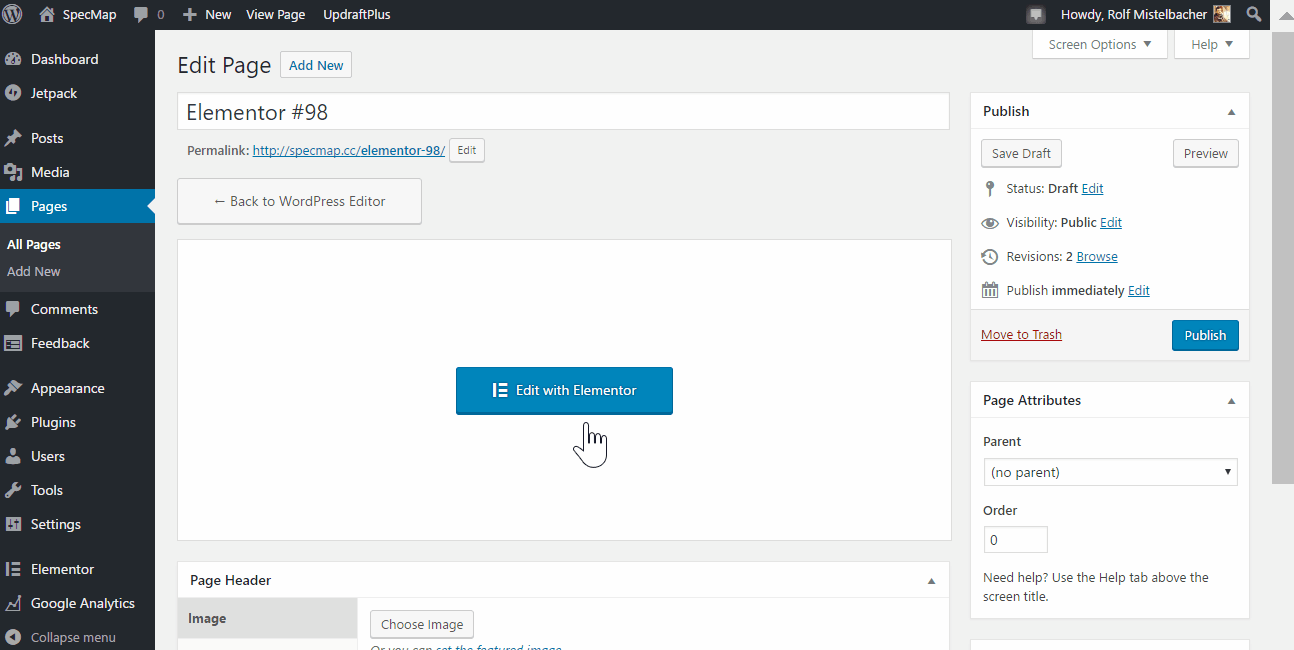Screen dimensions: 1294x650
Task: Collapse the Page Attributes box arrow
Action: 1231,401
